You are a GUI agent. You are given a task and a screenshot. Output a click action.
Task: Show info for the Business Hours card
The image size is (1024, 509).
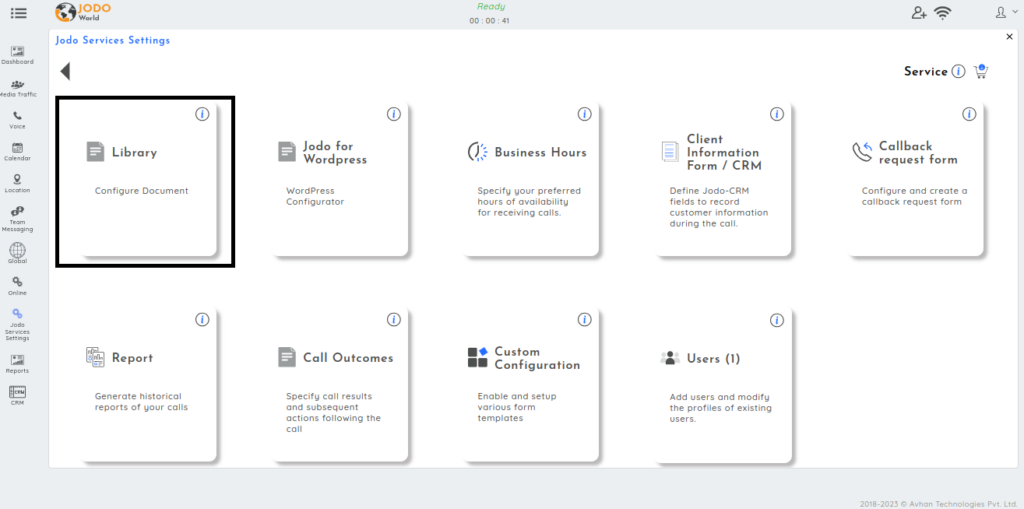point(584,114)
